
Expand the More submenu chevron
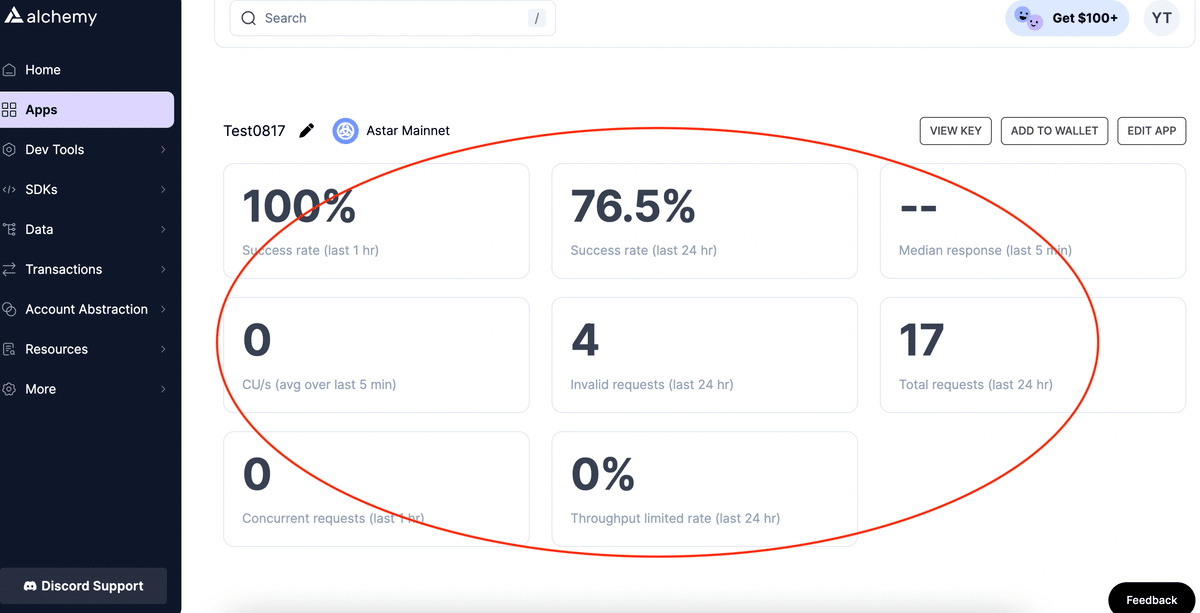(163, 389)
